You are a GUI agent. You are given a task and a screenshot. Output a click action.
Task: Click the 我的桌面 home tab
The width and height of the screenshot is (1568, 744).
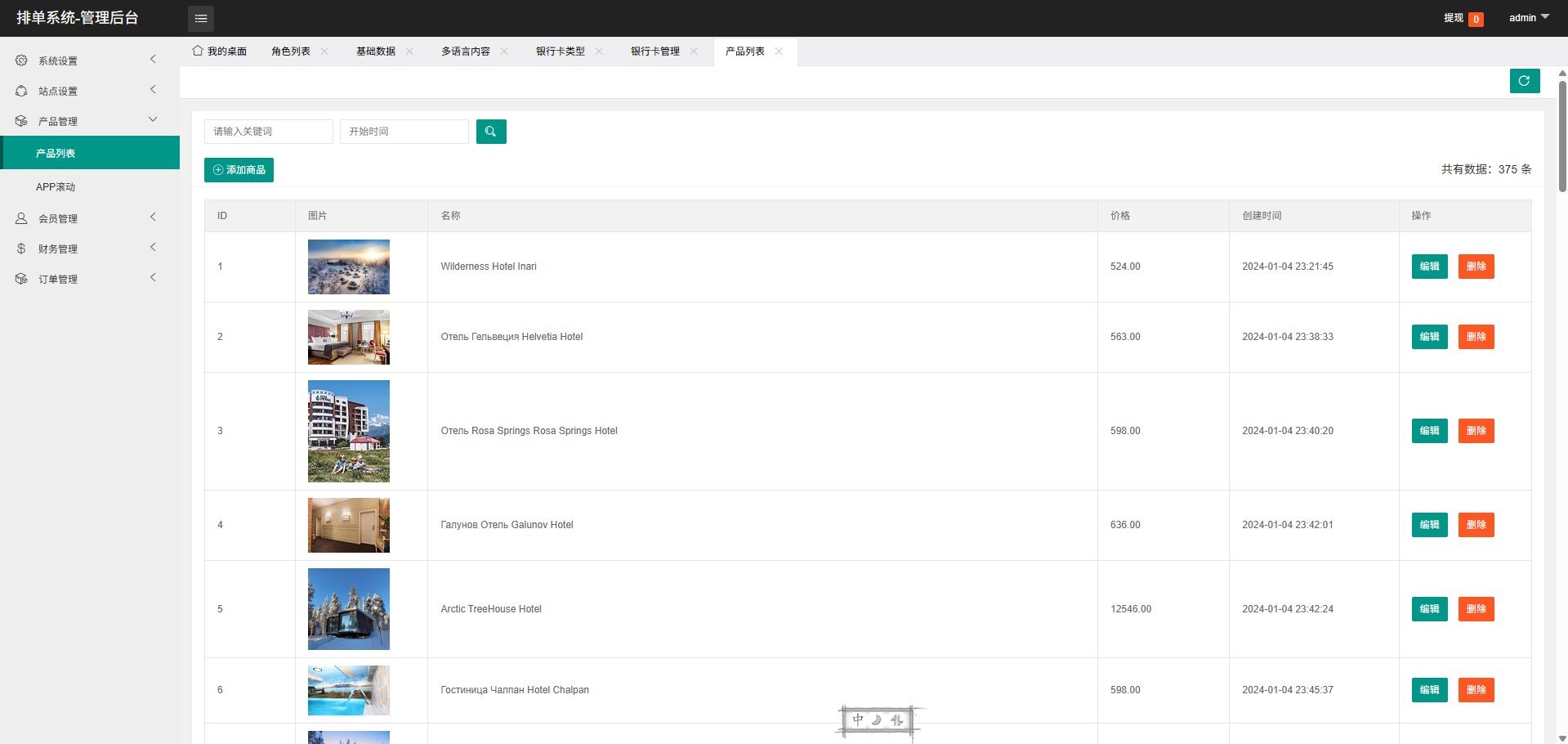(x=219, y=52)
